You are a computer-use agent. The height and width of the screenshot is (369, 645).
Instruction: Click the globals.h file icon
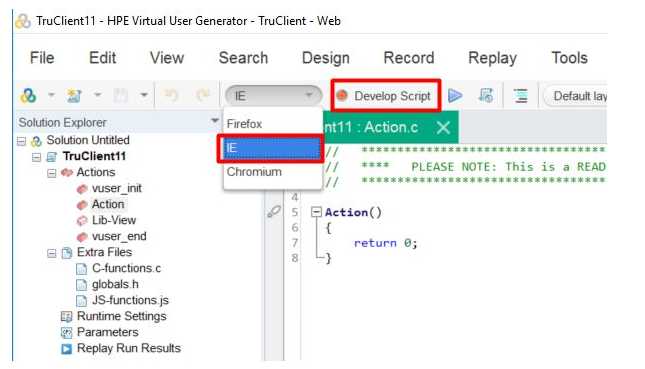tap(81, 285)
